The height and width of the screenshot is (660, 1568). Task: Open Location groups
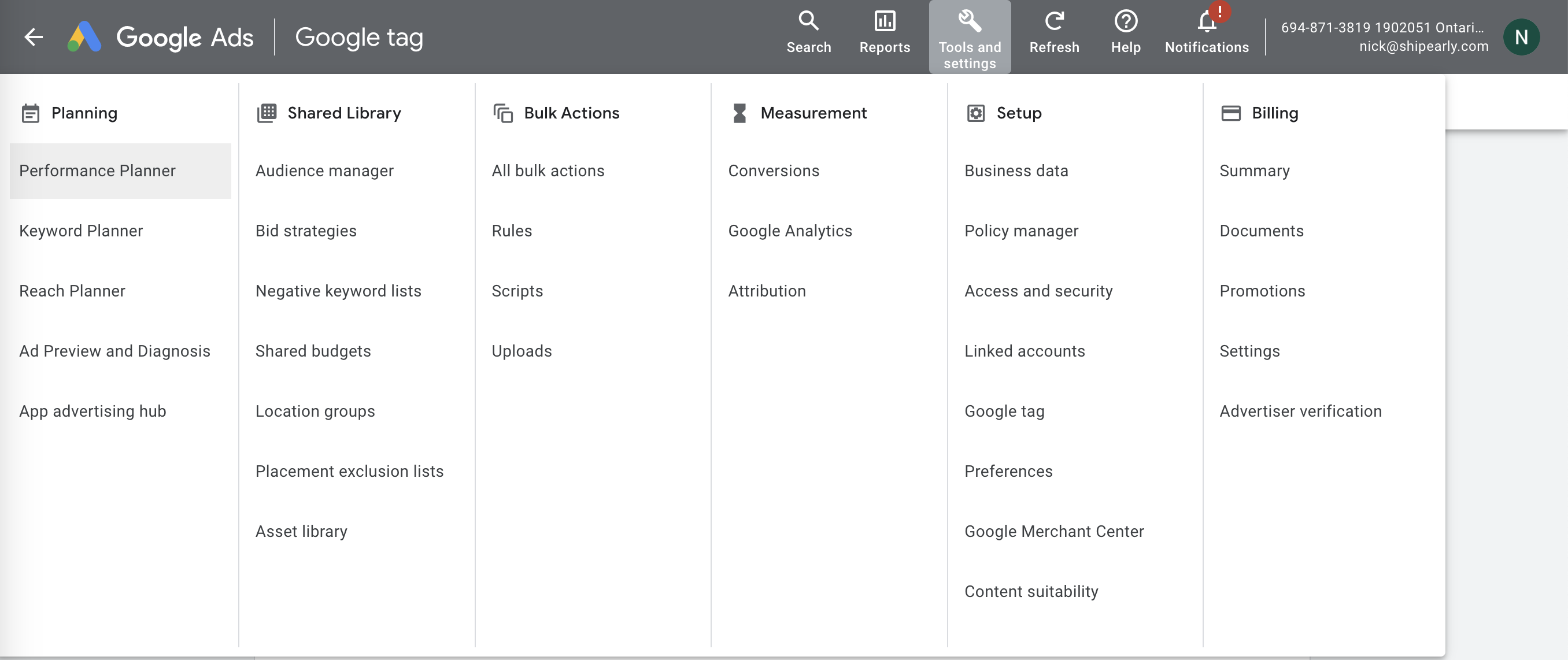click(x=315, y=412)
